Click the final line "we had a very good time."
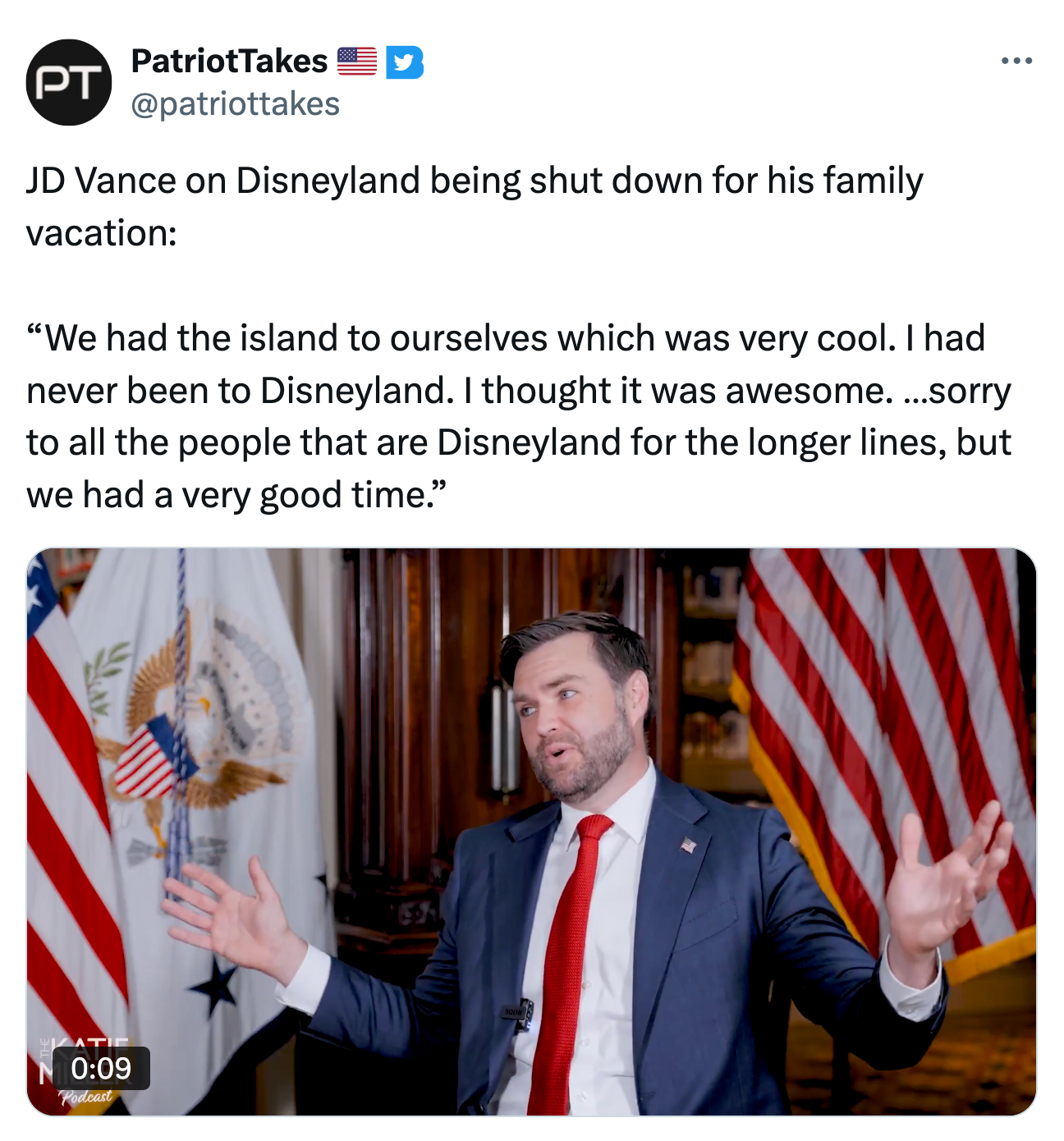The image size is (1064, 1141). coord(237,496)
